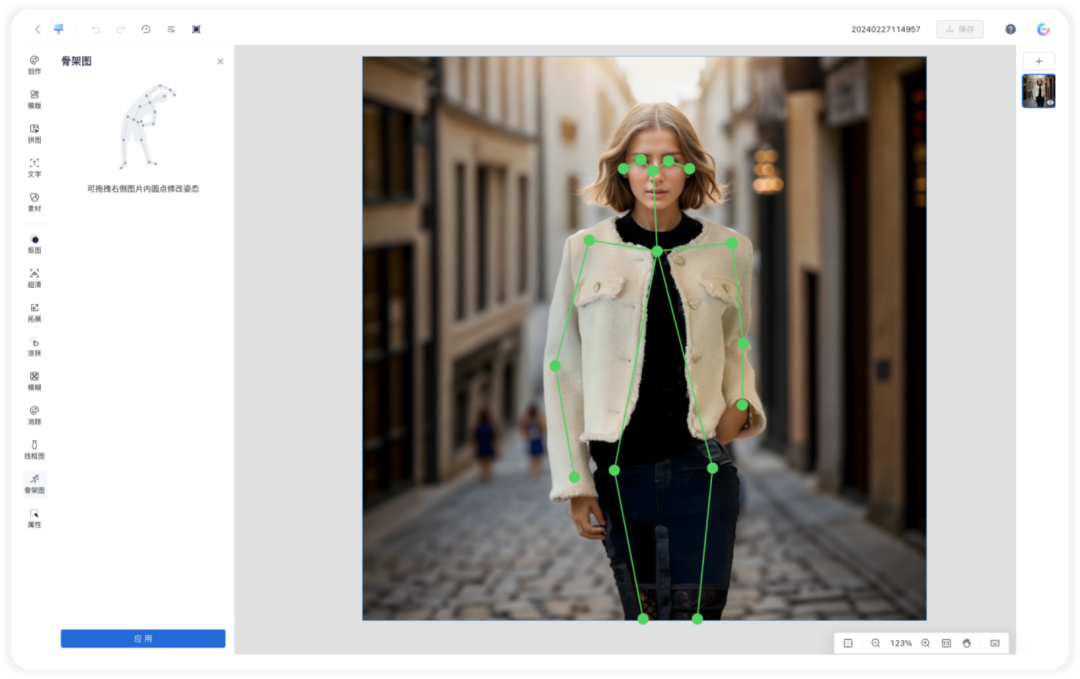The height and width of the screenshot is (679, 1080).
Task: Click the blue 应用 apply button
Action: tap(143, 638)
